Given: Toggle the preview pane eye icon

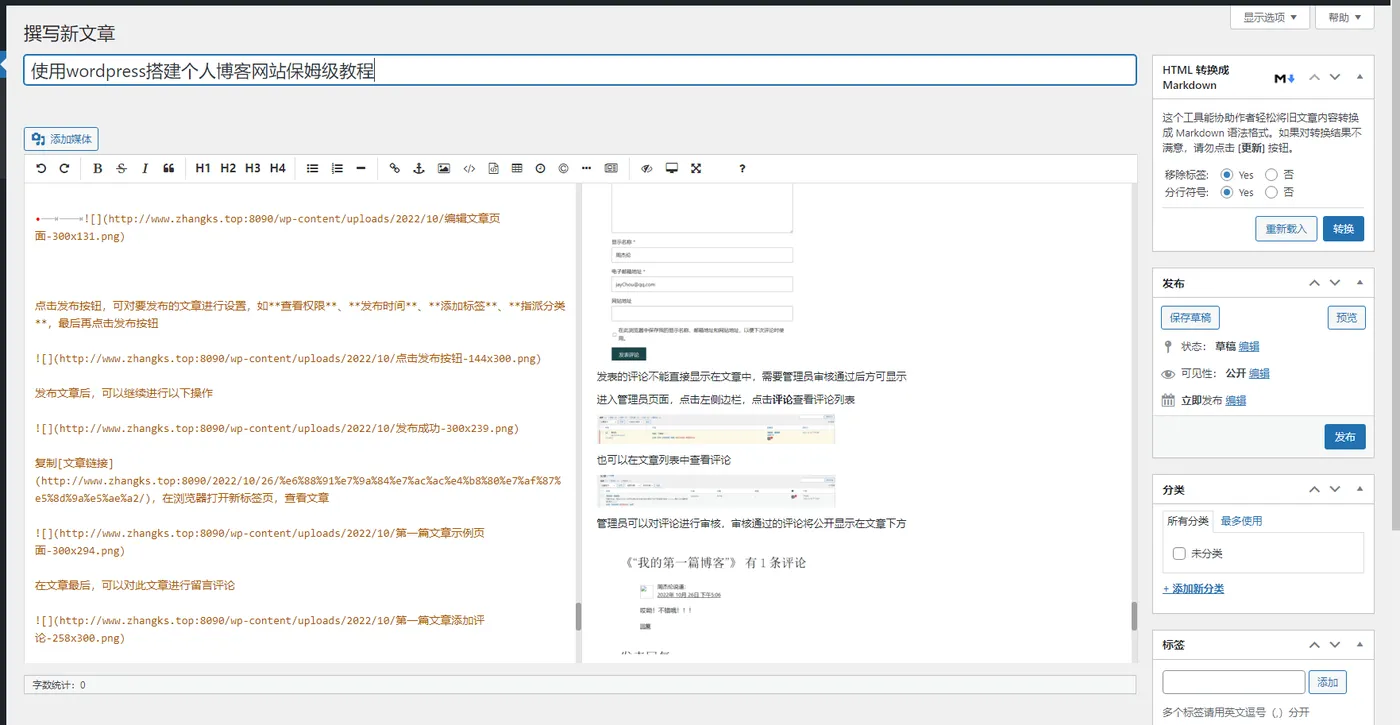Looking at the screenshot, I should click(647, 168).
